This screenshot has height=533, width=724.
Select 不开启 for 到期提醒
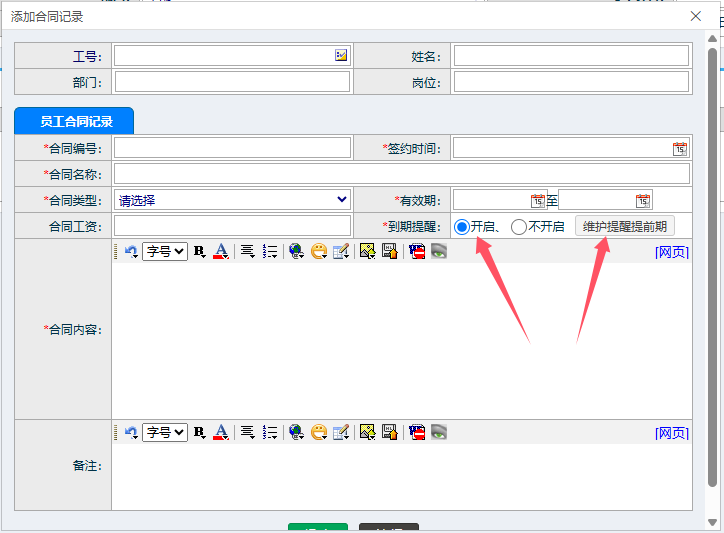click(518, 227)
